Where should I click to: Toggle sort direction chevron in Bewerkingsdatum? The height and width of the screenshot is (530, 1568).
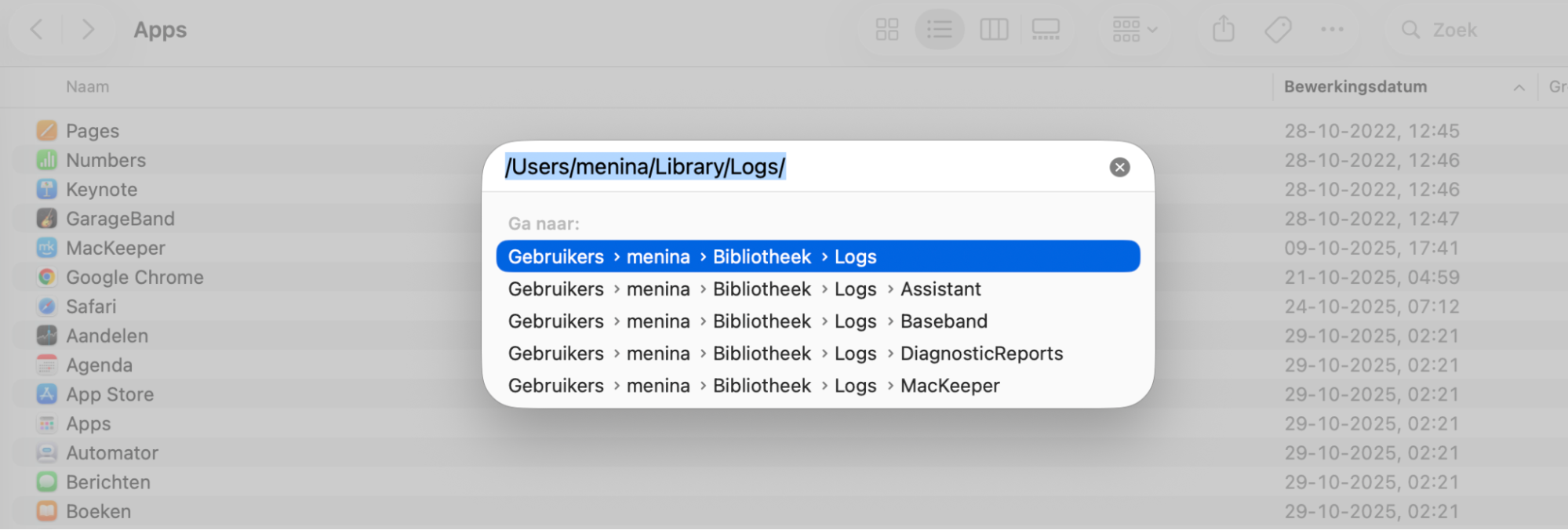[1519, 88]
